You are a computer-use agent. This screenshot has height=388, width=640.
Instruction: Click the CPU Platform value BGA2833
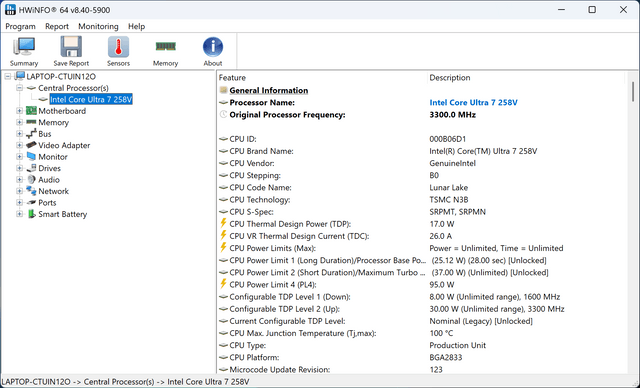click(446, 358)
